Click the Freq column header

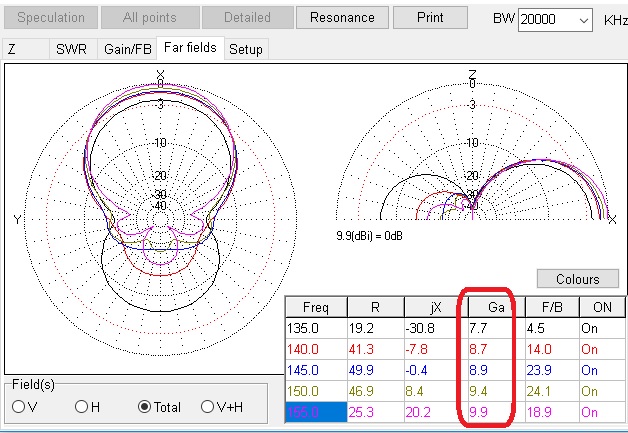point(316,307)
